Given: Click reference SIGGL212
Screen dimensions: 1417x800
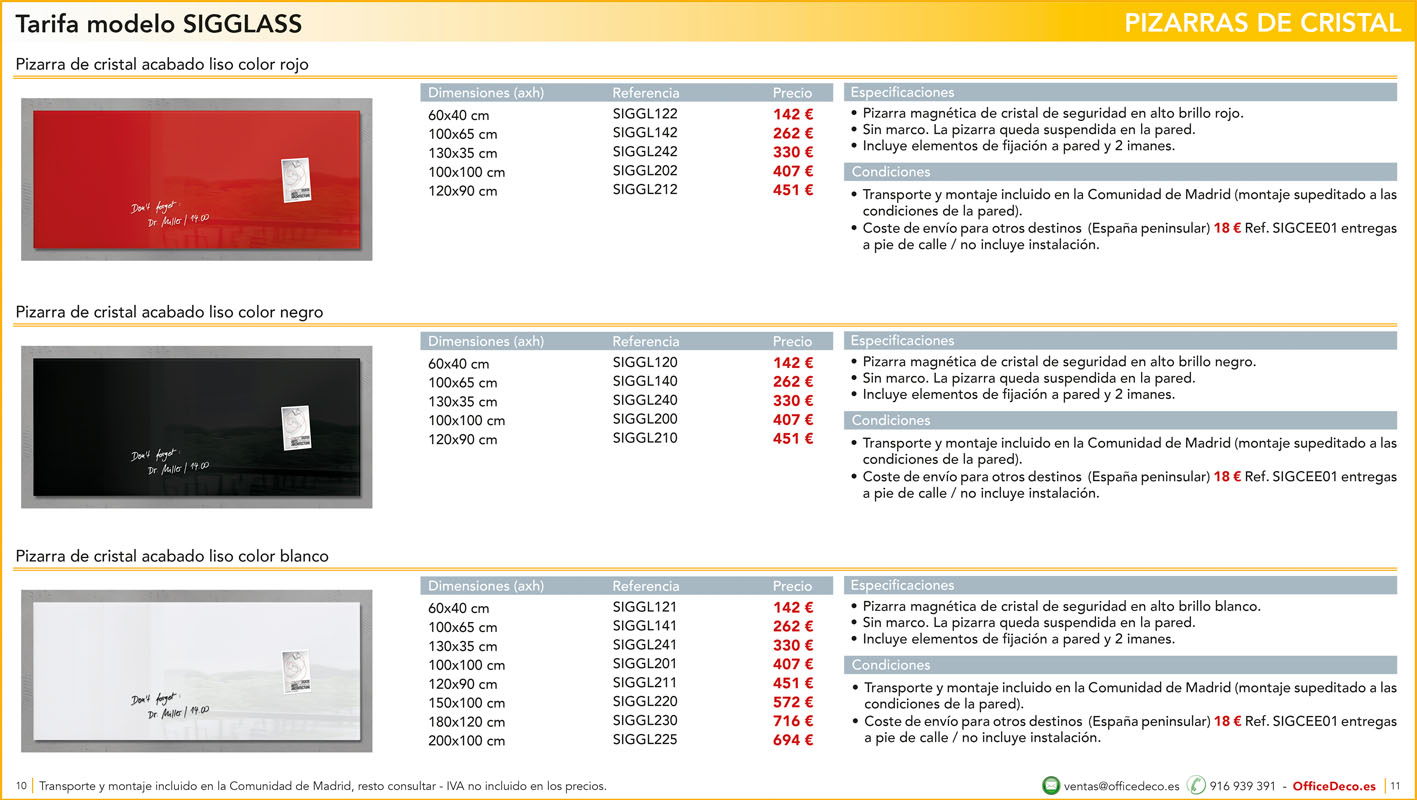Looking at the screenshot, I should click(x=645, y=189).
